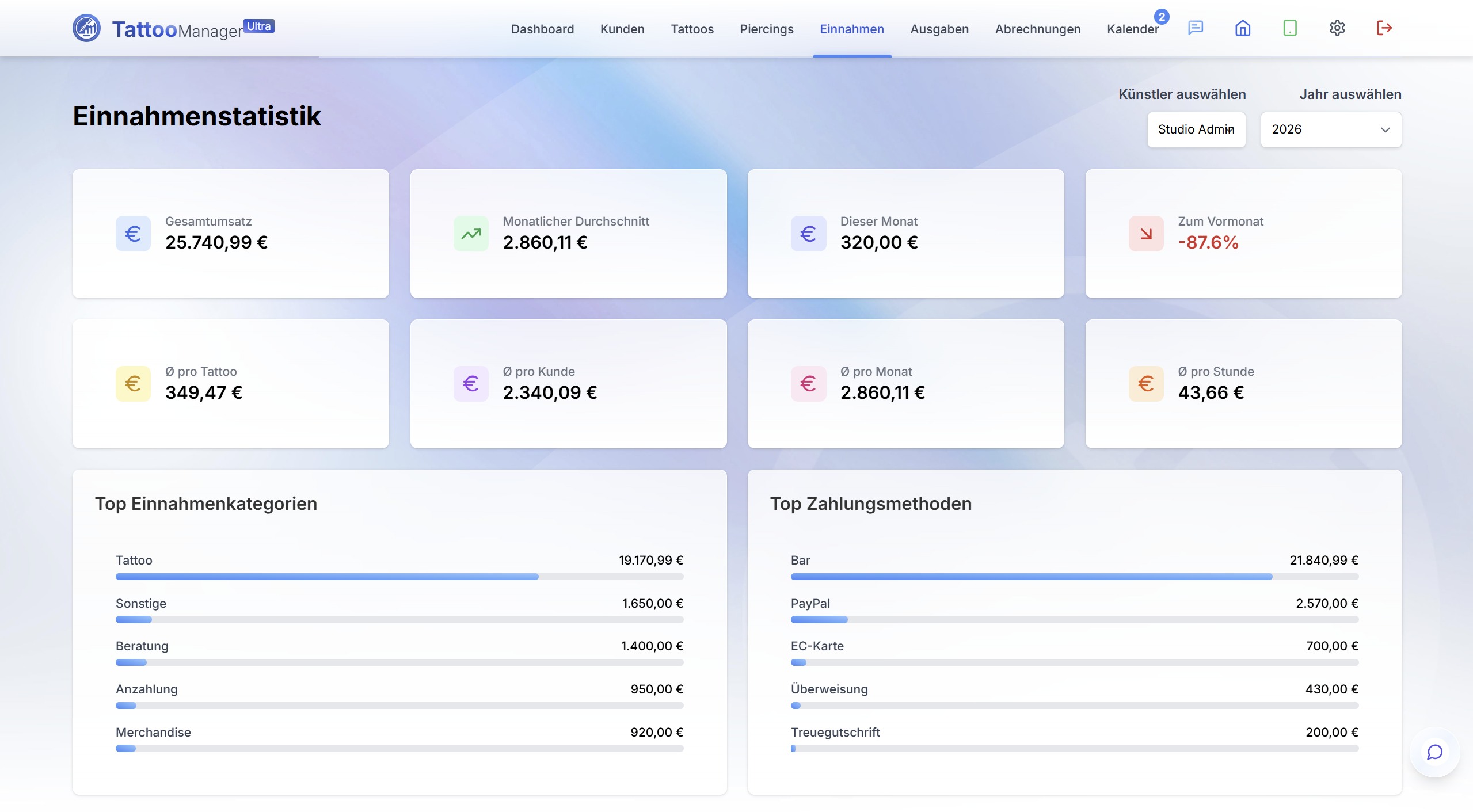This screenshot has width=1473, height=812.
Task: Switch to the Tattoos tab
Action: tap(692, 29)
